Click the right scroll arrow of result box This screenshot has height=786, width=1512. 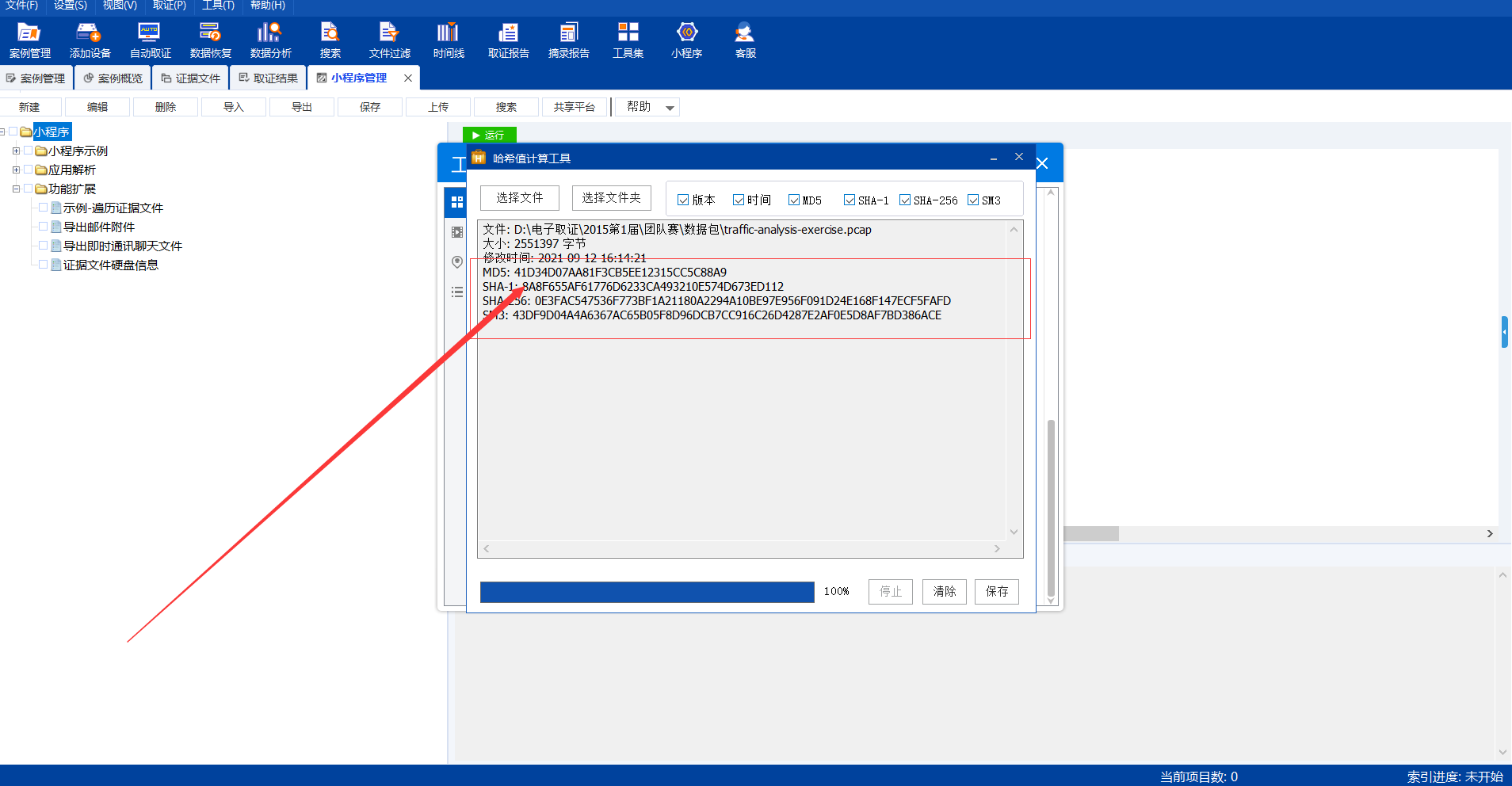tap(997, 548)
